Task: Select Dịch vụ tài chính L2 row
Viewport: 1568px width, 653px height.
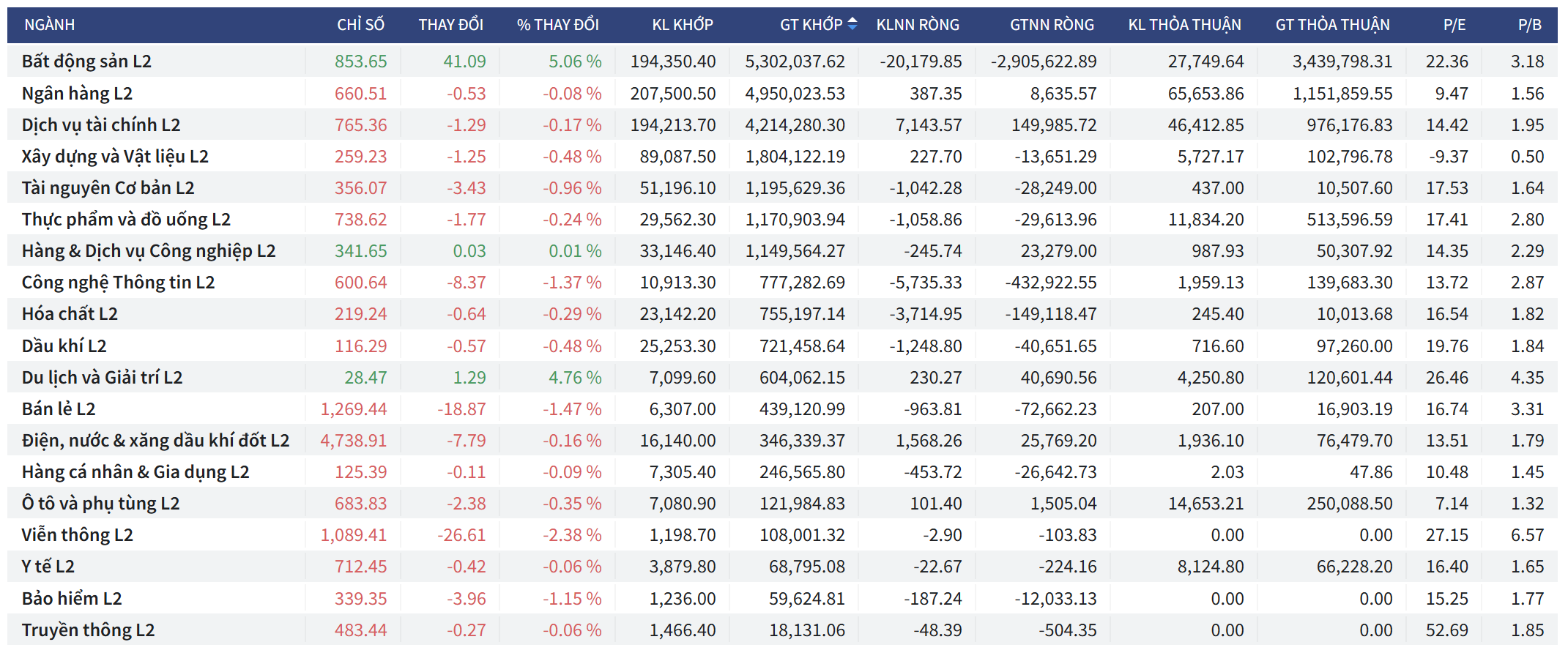Action: (101, 125)
